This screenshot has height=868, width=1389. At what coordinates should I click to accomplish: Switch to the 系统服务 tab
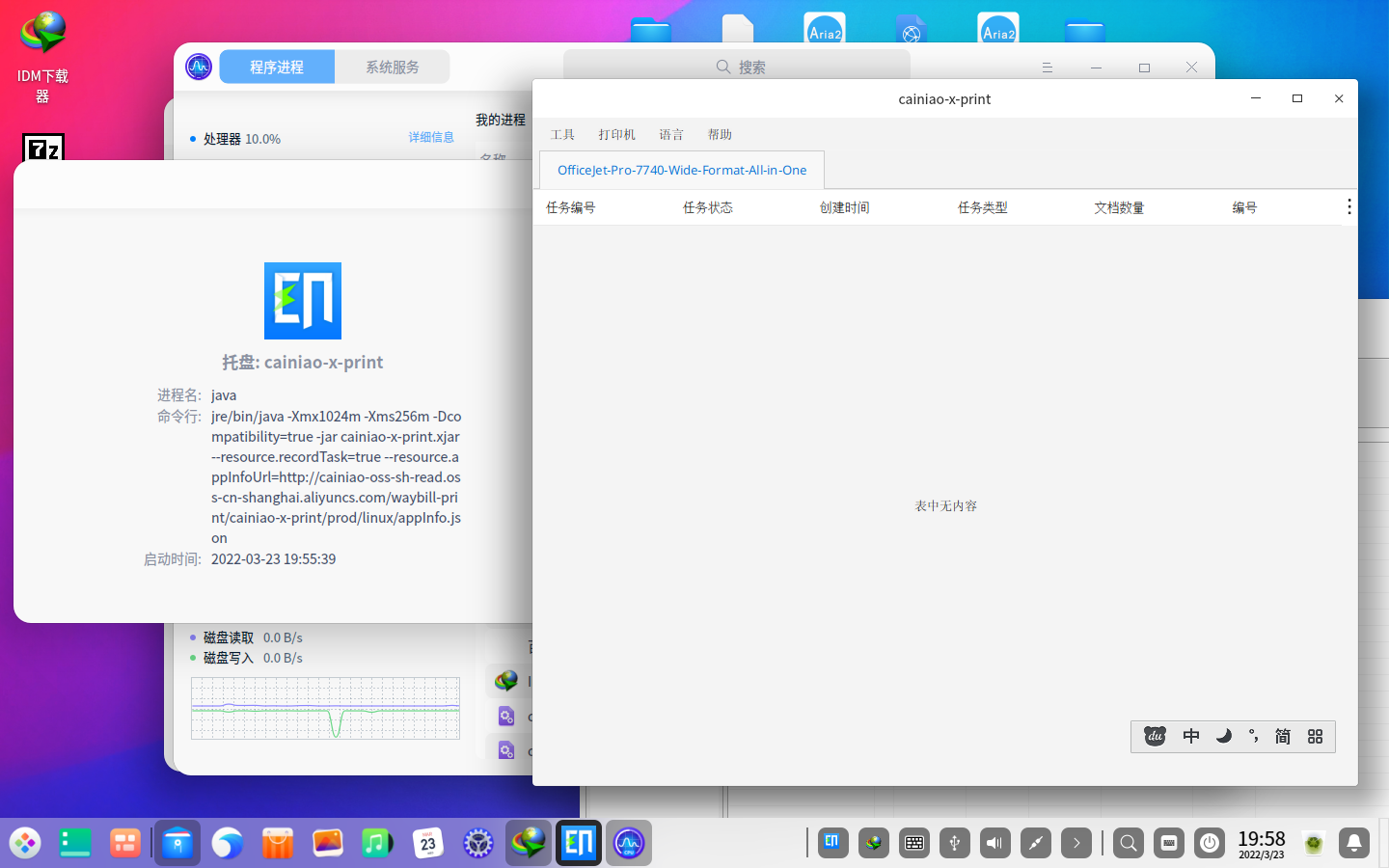point(392,68)
